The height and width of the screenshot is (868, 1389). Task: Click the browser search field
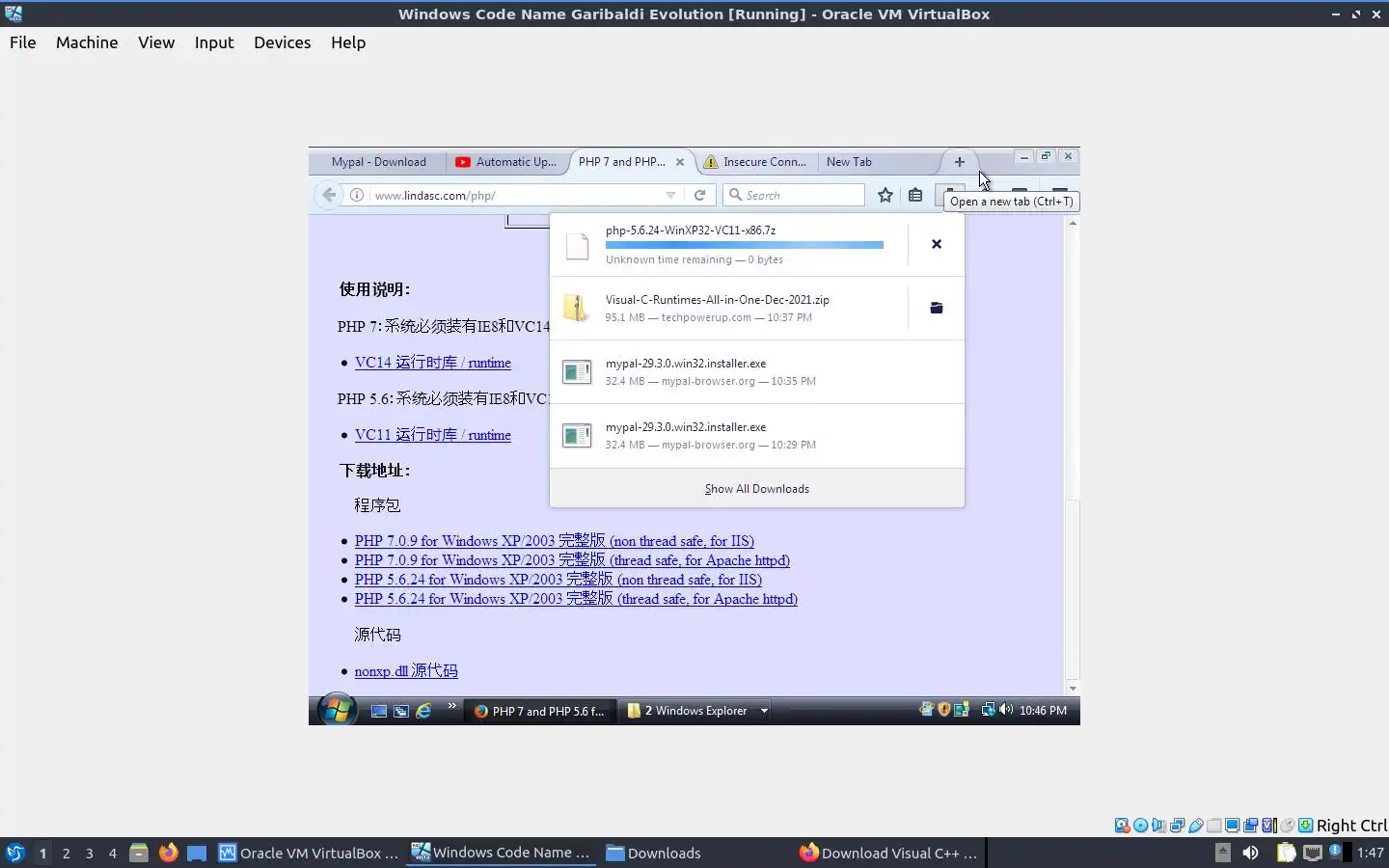[x=794, y=195]
